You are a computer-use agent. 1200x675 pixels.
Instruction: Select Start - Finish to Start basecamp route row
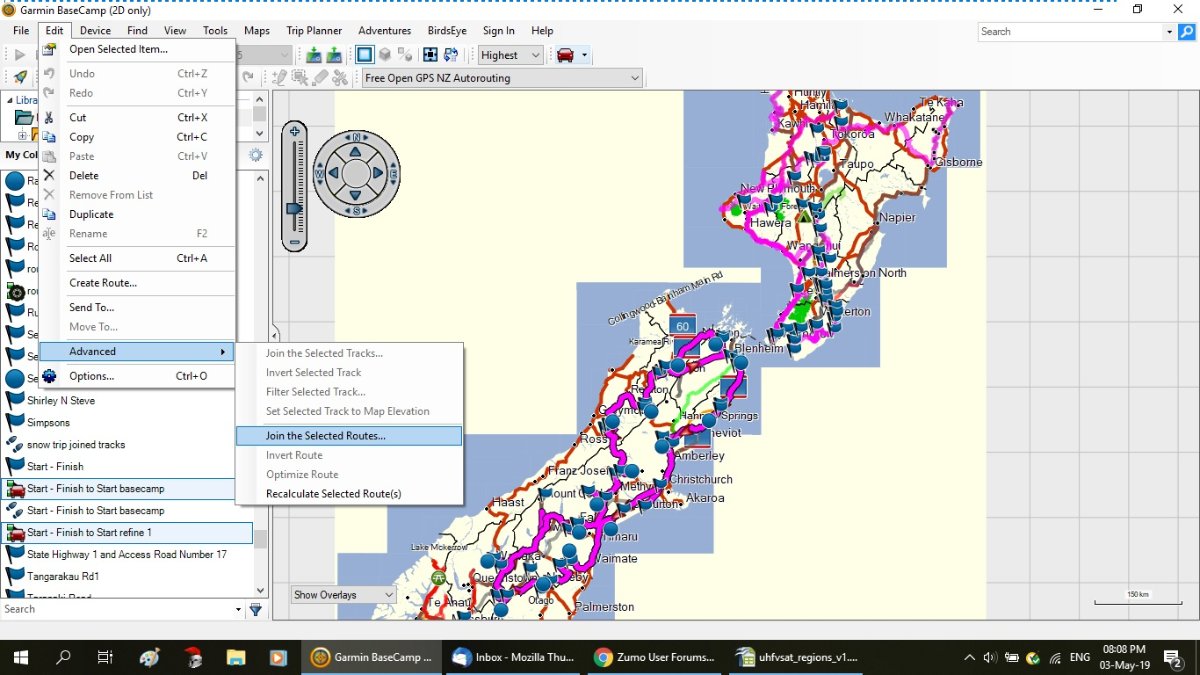pyautogui.click(x=118, y=489)
